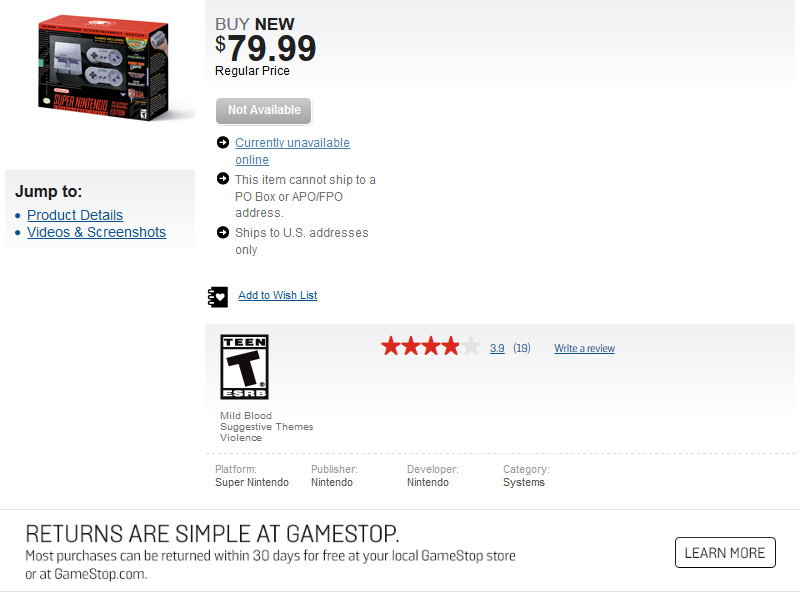800x595 pixels.
Task: Click arrow icon beside PO Box shipping note
Action: tap(223, 179)
